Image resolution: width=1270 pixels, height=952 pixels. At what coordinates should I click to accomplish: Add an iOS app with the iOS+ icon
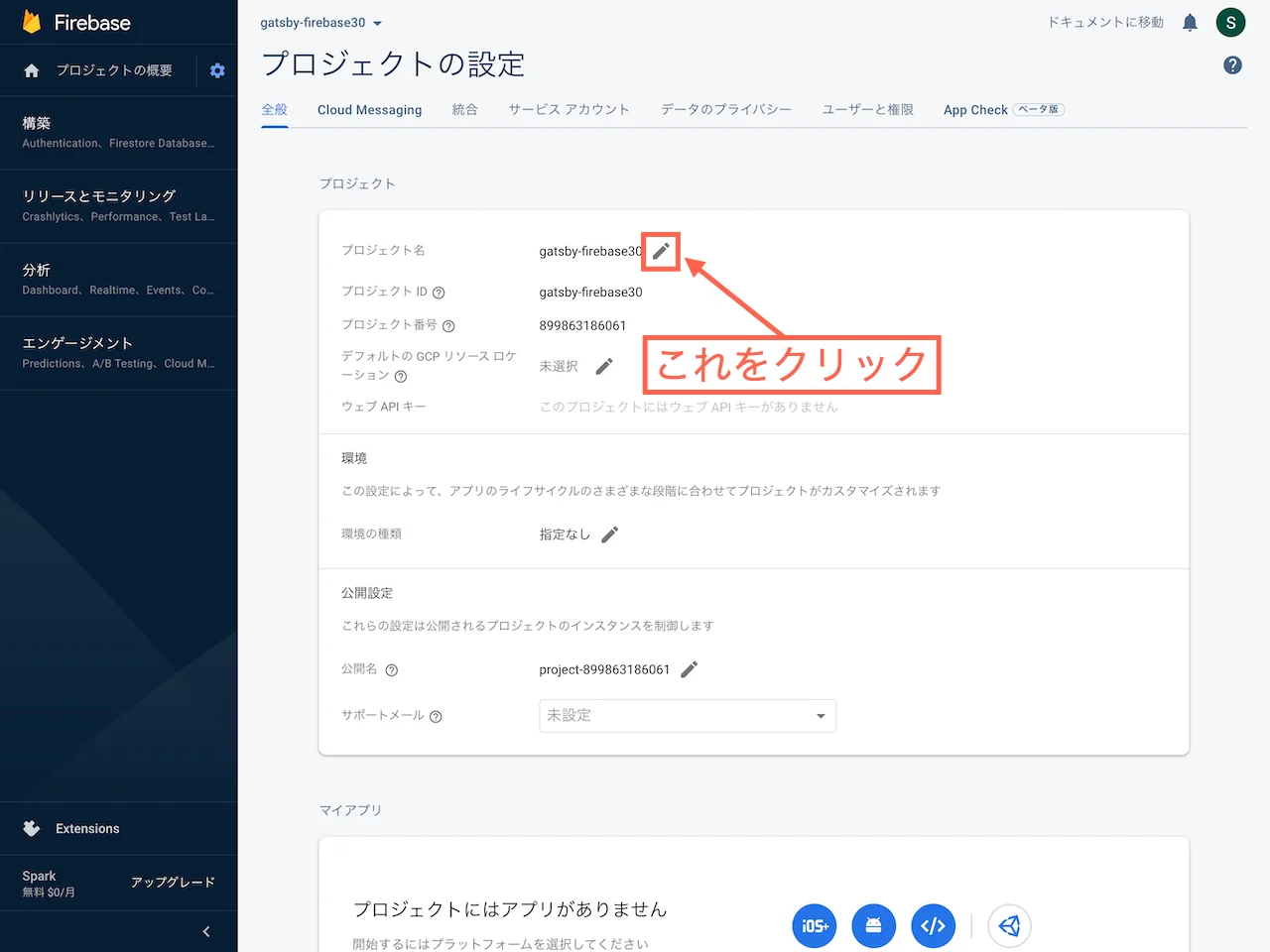(814, 925)
